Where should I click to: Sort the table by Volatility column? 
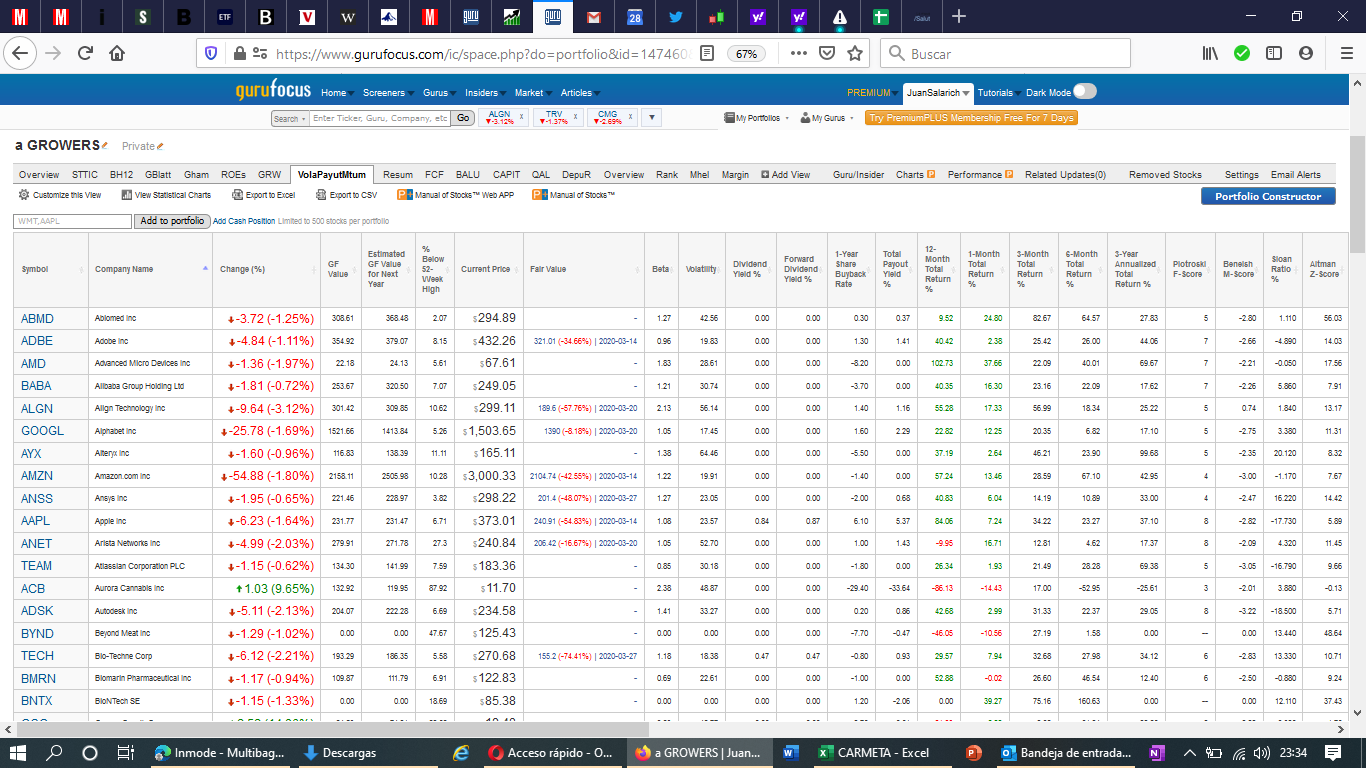[x=701, y=269]
